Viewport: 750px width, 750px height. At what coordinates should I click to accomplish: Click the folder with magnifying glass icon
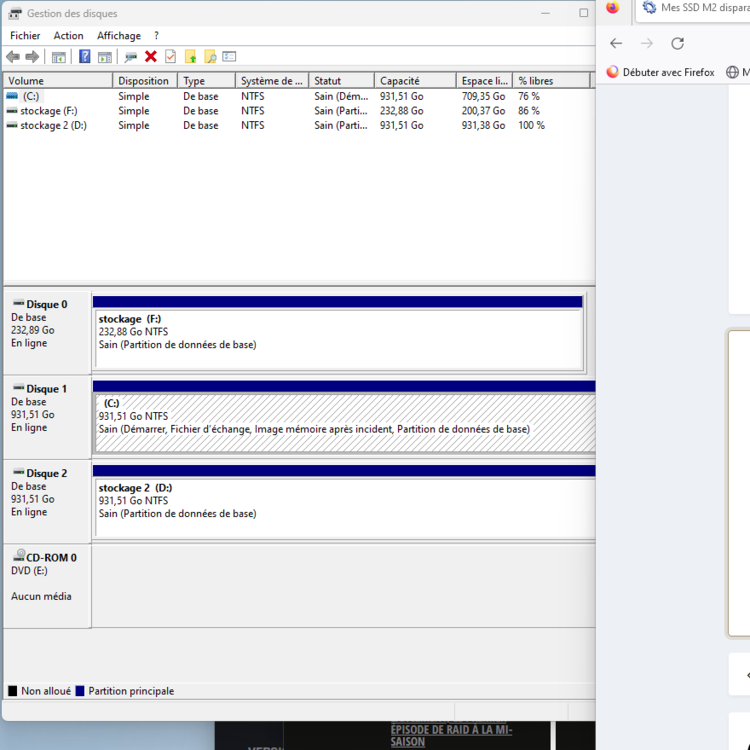210,57
